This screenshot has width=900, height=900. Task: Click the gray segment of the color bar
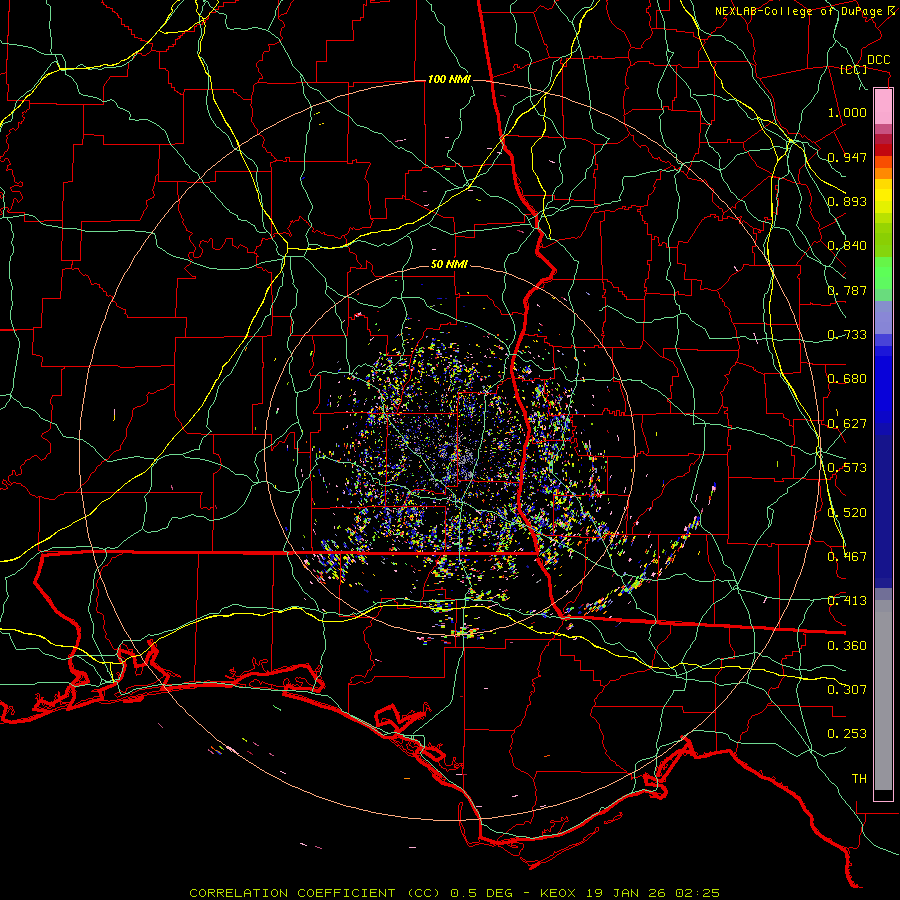[883, 695]
